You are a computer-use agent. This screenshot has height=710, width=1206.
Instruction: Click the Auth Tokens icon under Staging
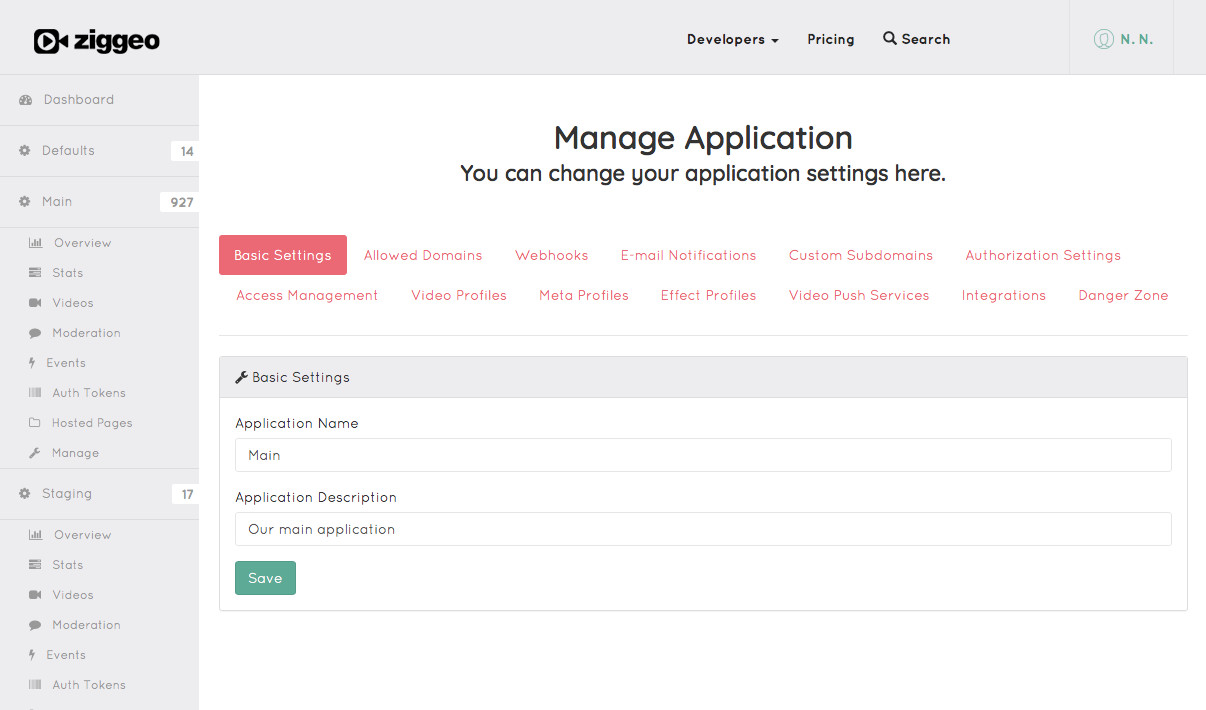click(x=35, y=684)
